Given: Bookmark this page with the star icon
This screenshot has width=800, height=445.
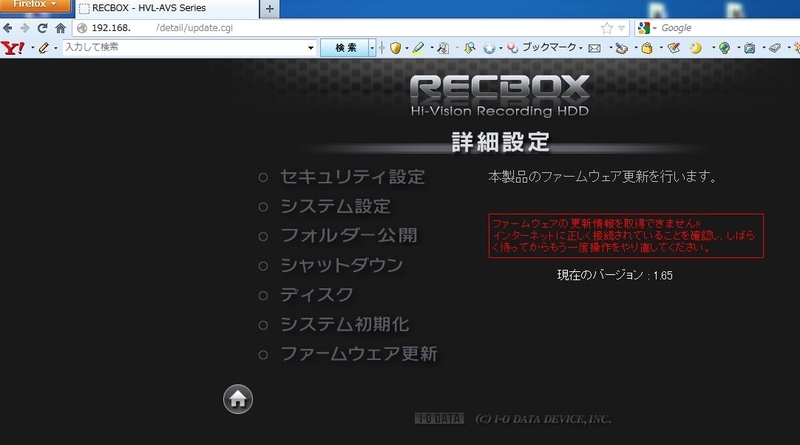Looking at the screenshot, I should [x=606, y=28].
